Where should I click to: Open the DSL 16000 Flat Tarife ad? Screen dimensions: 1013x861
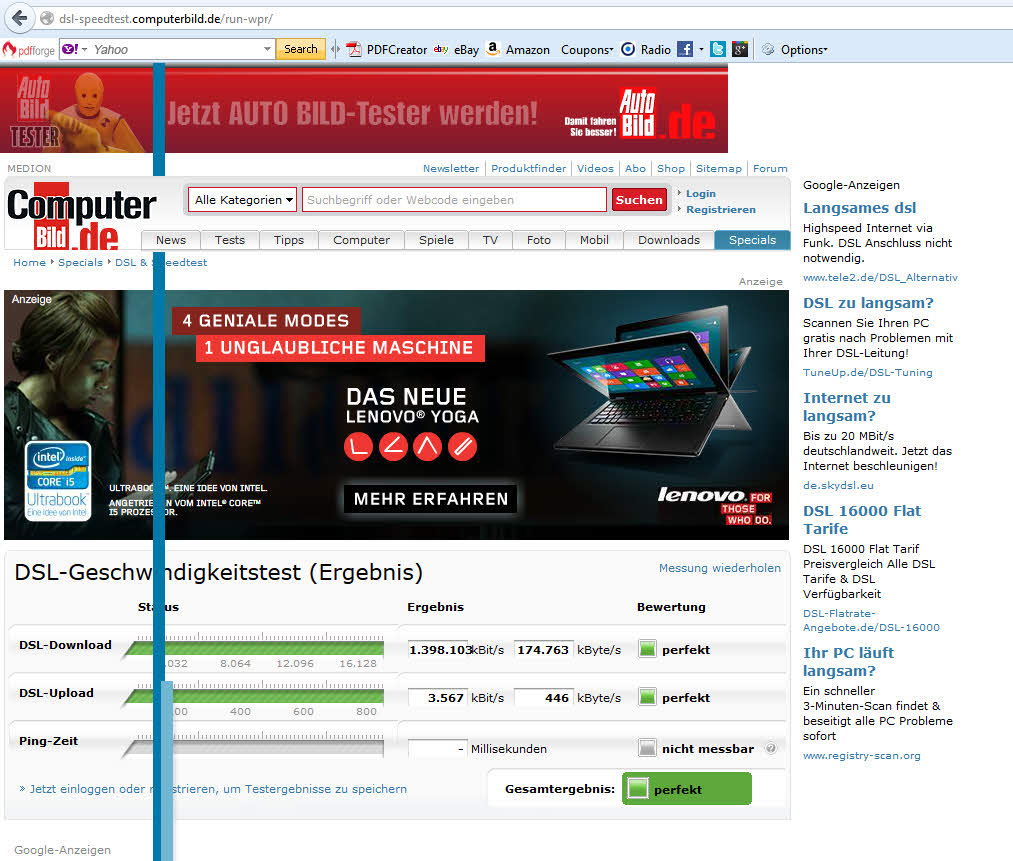(862, 520)
